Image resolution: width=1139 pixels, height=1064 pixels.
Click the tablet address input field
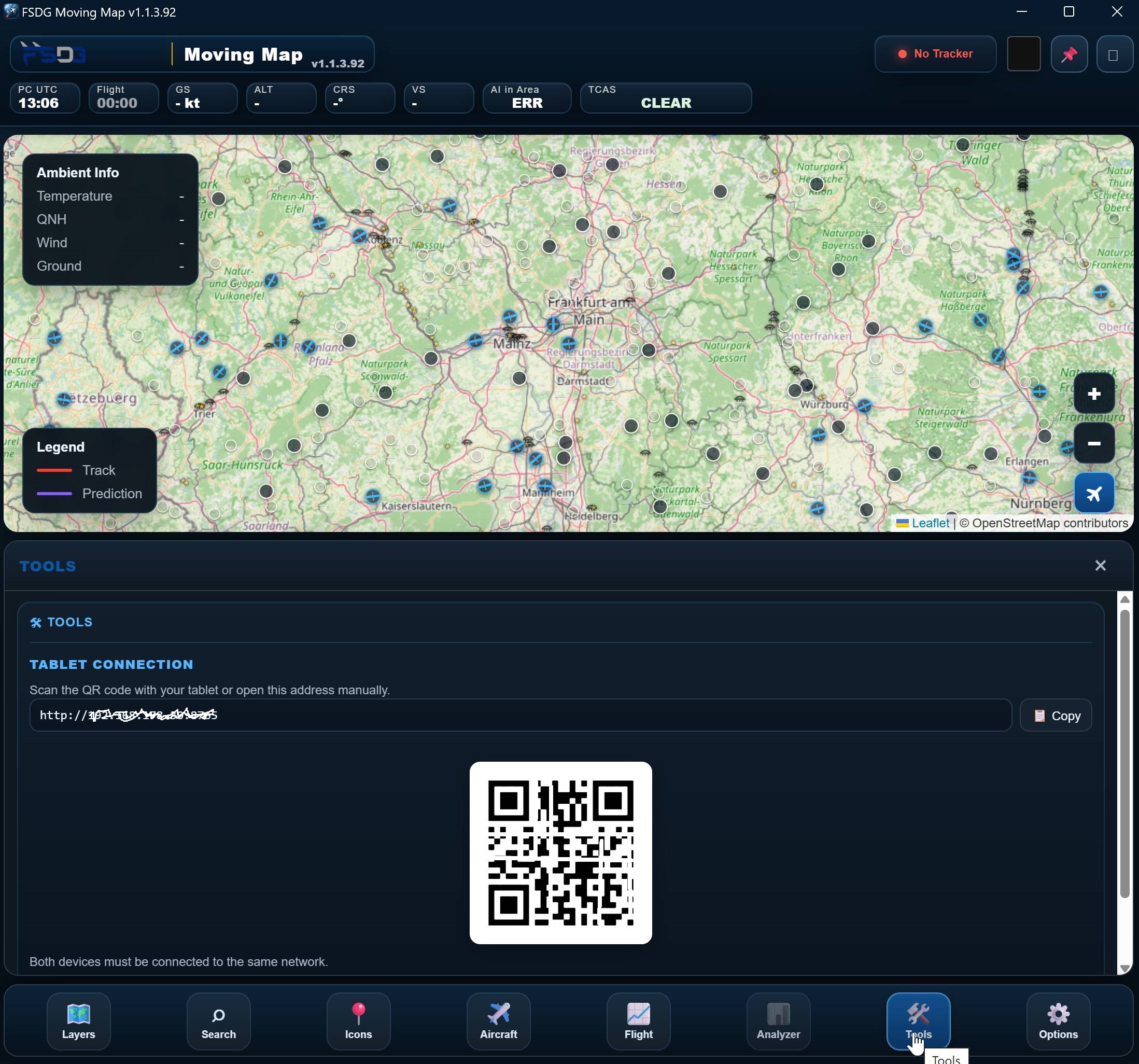(x=520, y=715)
